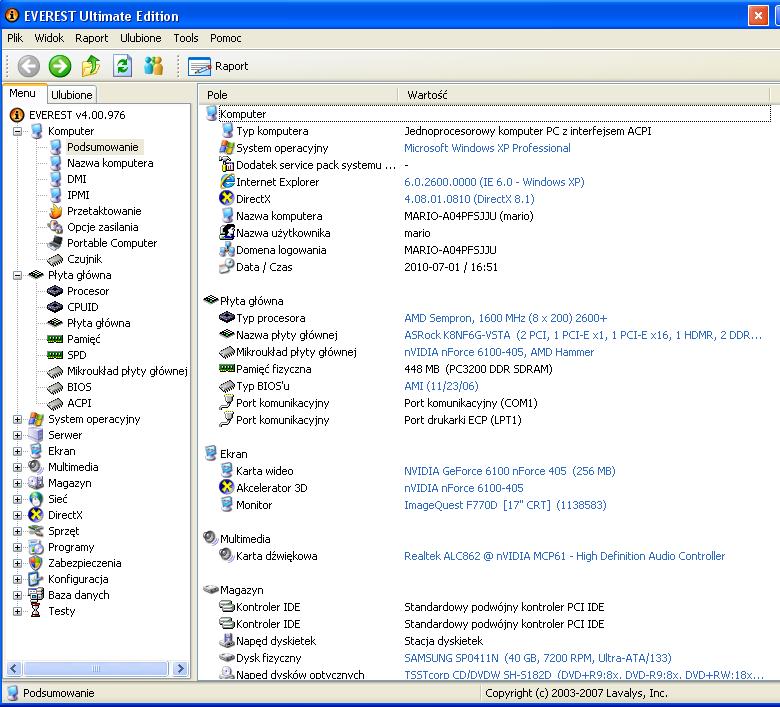Click the Raport toolbar button
Screen dimensions: 780x707
218,66
